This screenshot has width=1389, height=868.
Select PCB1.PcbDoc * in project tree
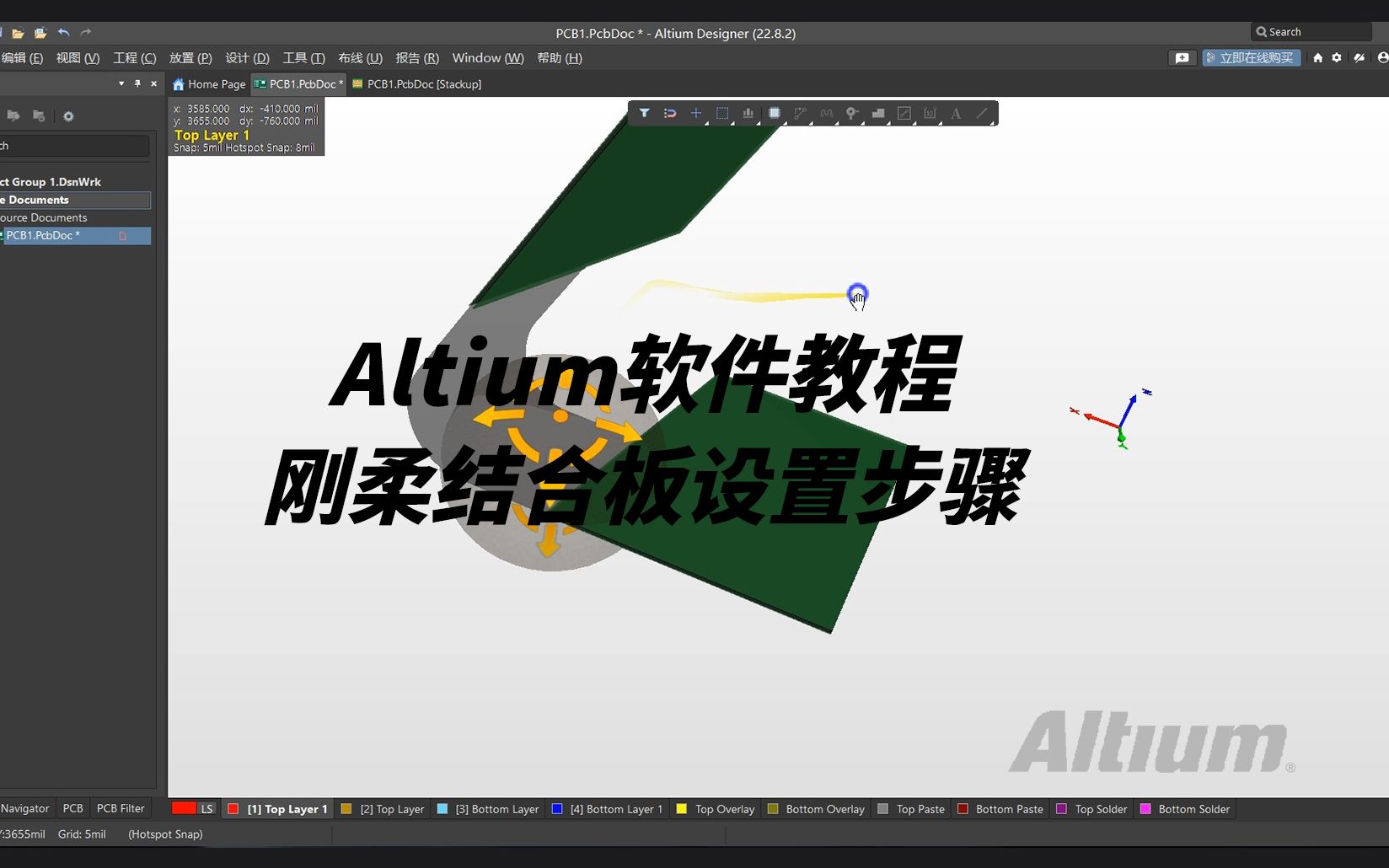click(x=76, y=236)
